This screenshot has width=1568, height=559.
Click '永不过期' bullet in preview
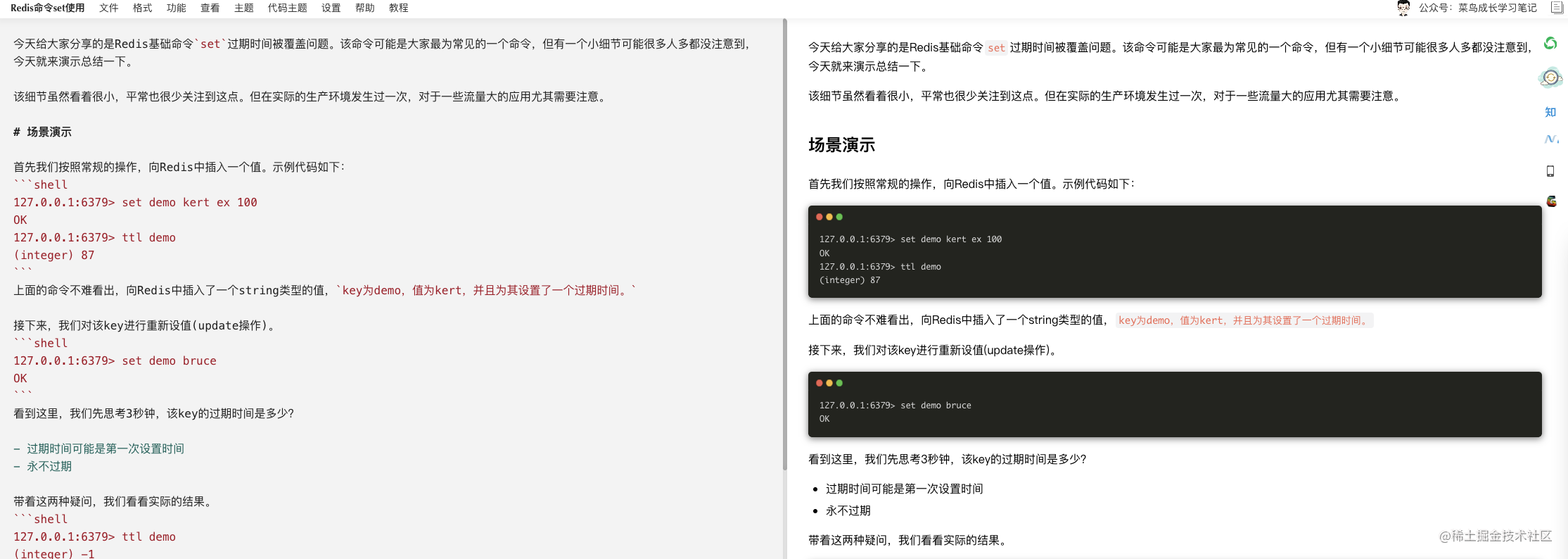(x=848, y=510)
